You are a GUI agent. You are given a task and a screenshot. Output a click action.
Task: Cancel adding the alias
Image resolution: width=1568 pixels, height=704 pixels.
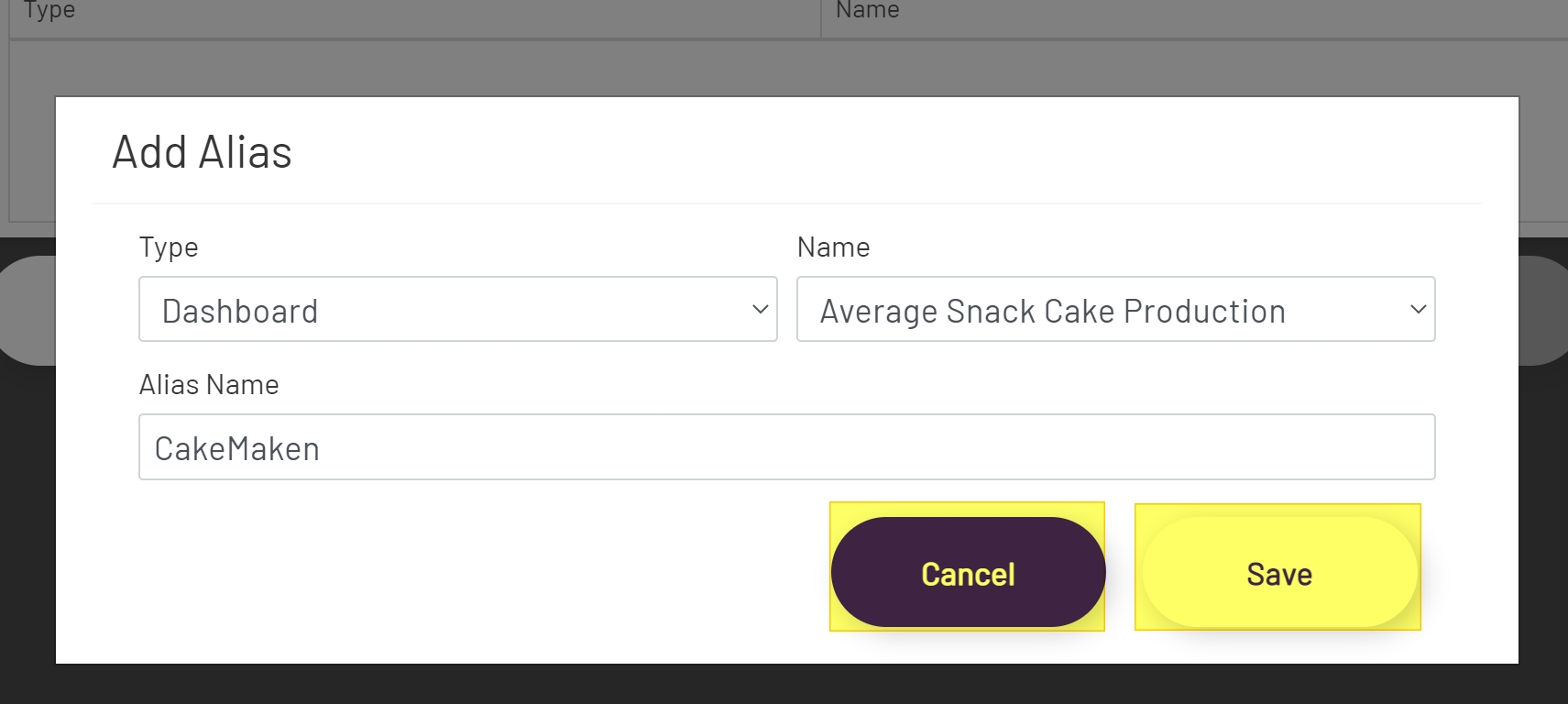coord(967,572)
